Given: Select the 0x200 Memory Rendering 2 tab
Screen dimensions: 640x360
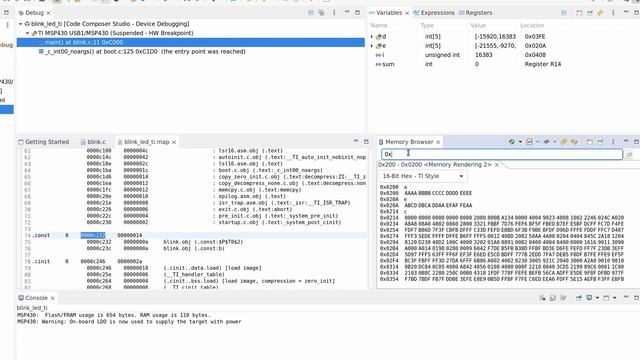Looking at the screenshot, I should (x=435, y=164).
